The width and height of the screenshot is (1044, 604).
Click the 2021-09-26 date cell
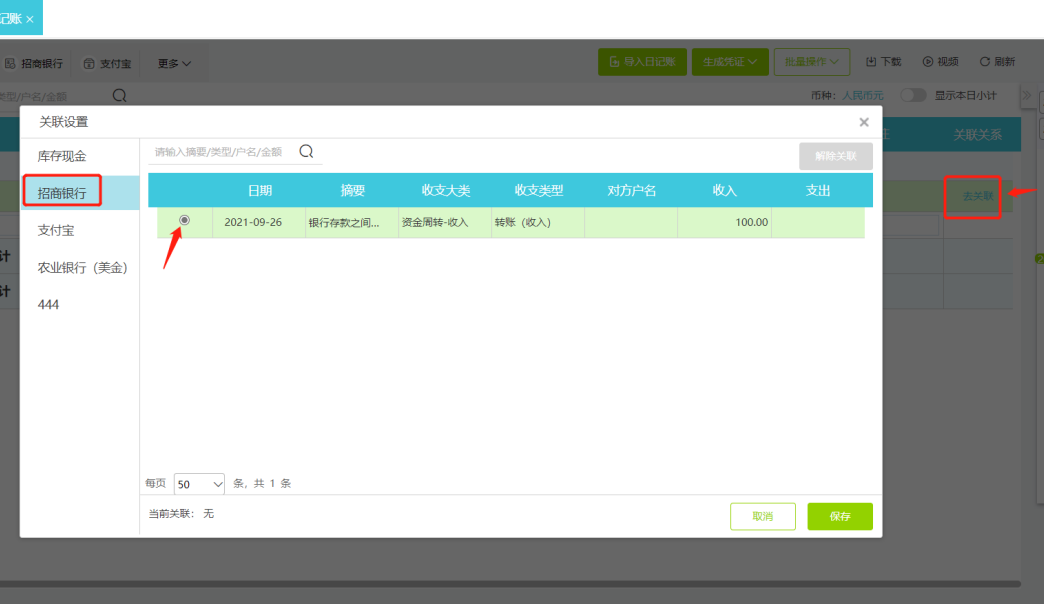(259, 222)
